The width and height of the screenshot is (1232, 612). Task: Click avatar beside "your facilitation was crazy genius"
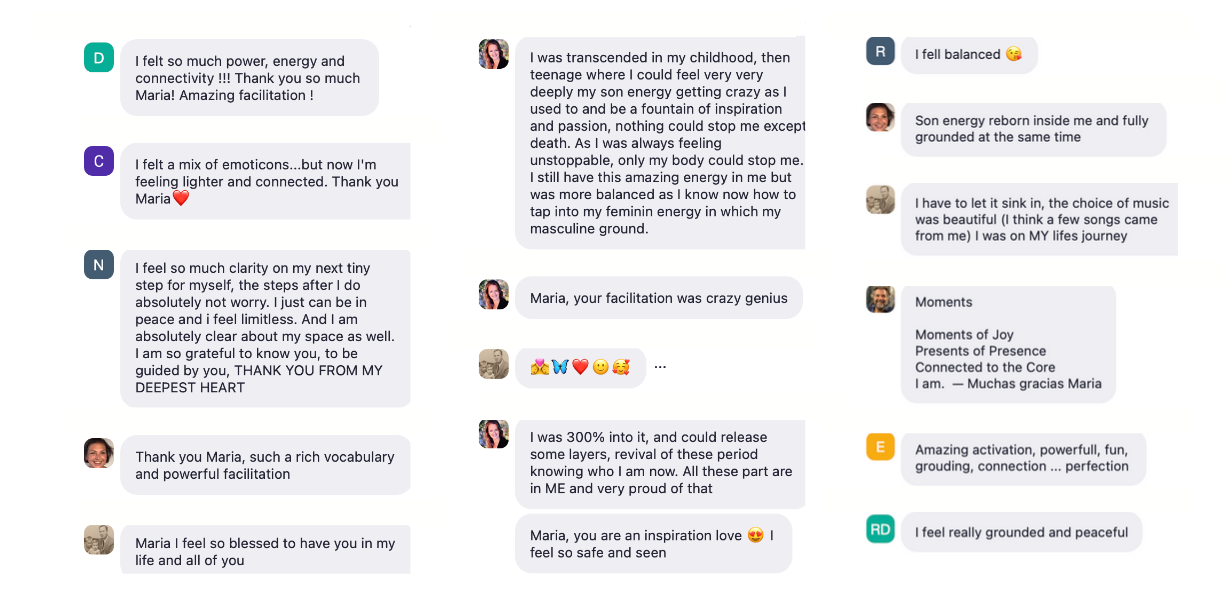(494, 294)
